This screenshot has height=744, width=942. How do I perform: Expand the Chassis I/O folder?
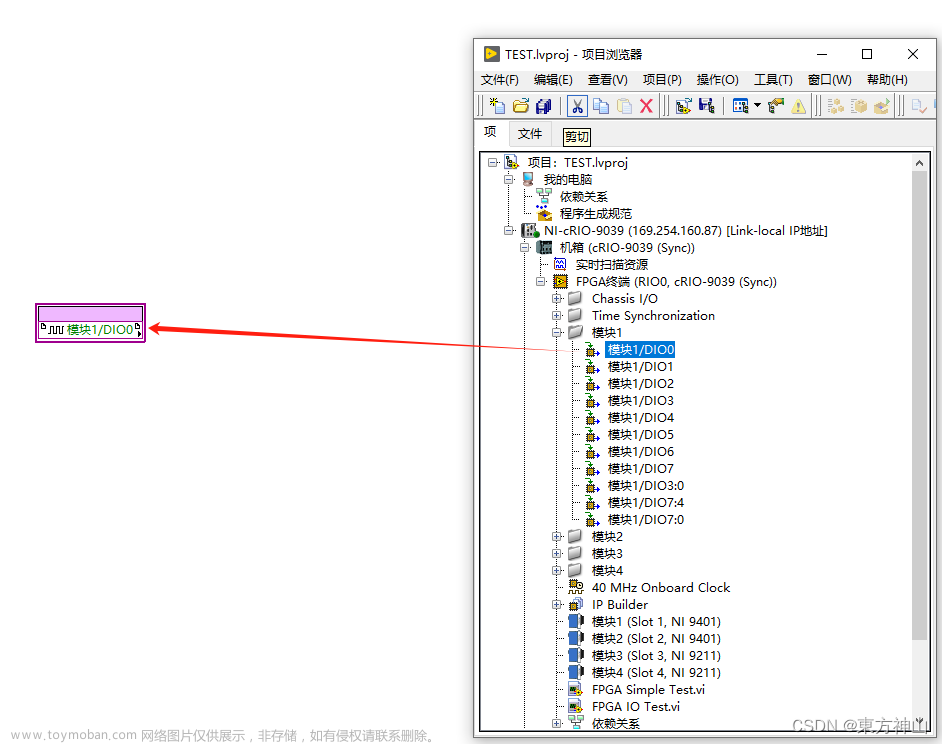point(557,298)
